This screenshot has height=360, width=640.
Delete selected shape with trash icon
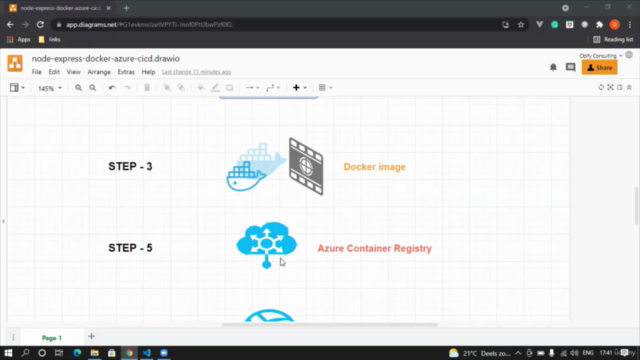[x=147, y=88]
